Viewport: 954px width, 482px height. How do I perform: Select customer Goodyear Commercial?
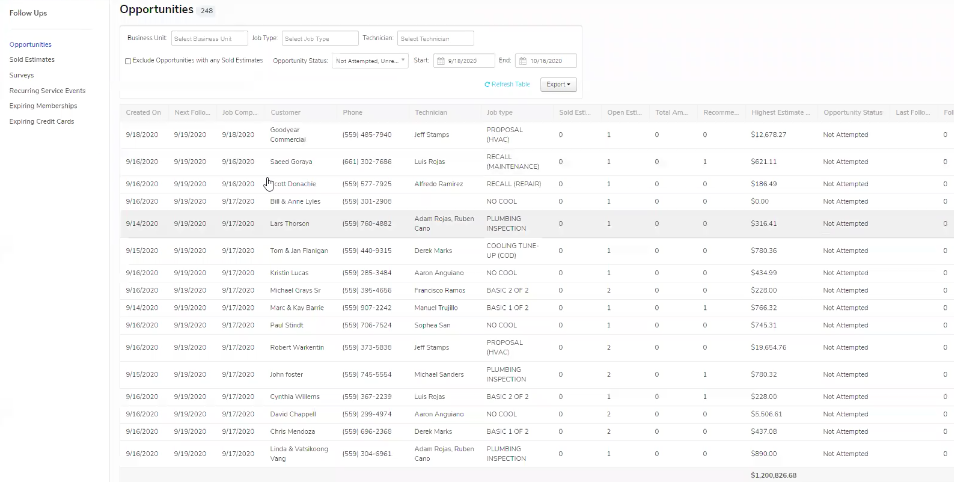pos(288,134)
